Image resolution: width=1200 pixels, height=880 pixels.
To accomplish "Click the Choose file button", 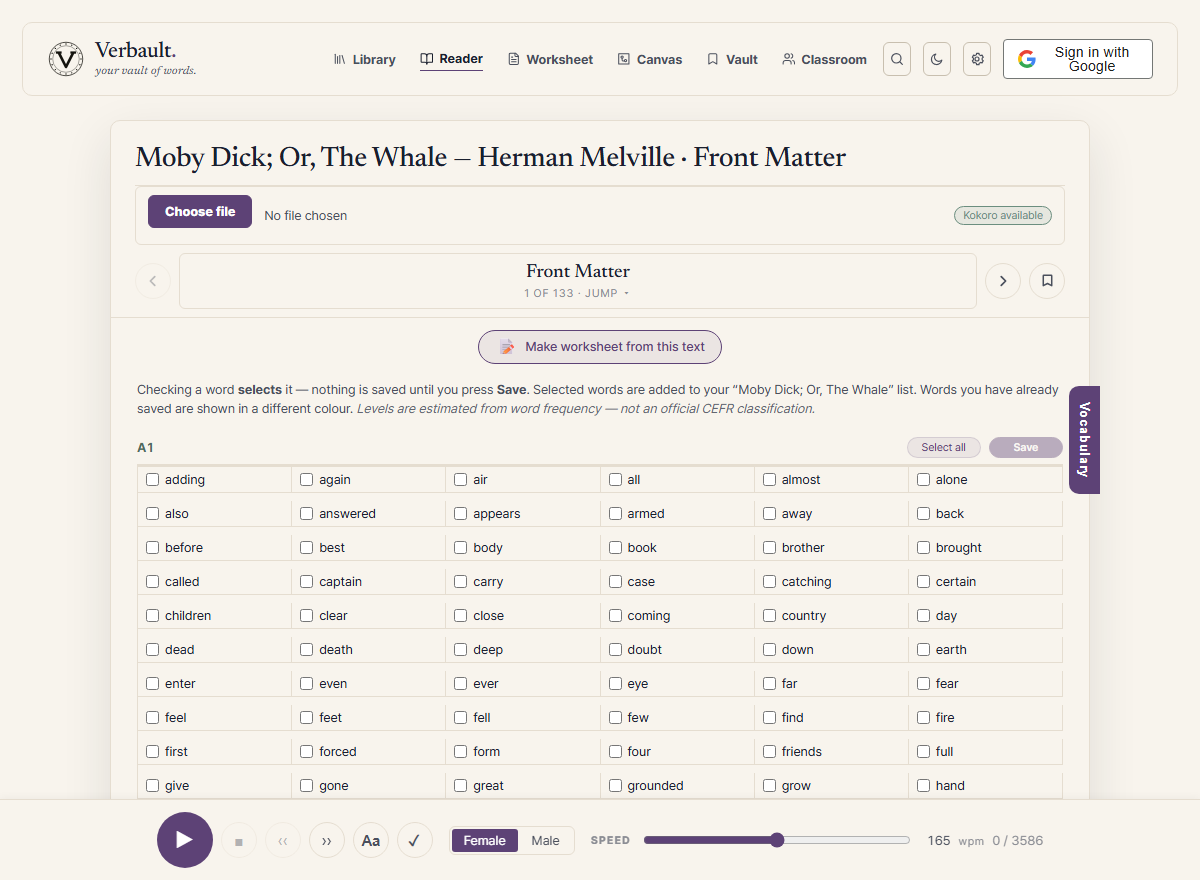I will (200, 212).
